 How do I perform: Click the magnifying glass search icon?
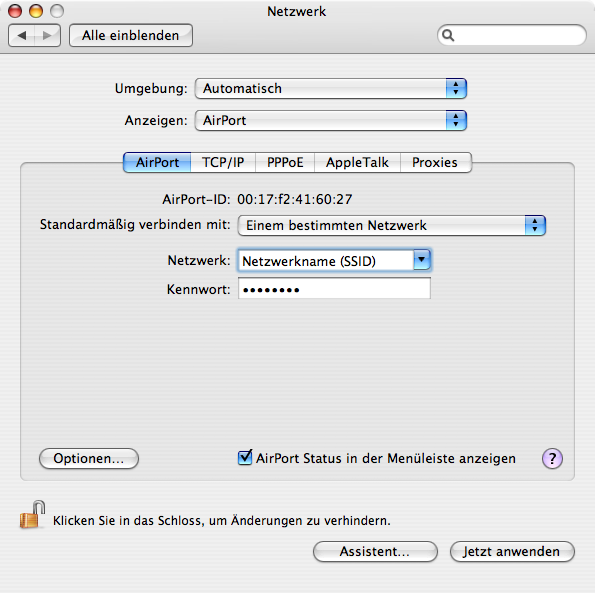coord(448,35)
